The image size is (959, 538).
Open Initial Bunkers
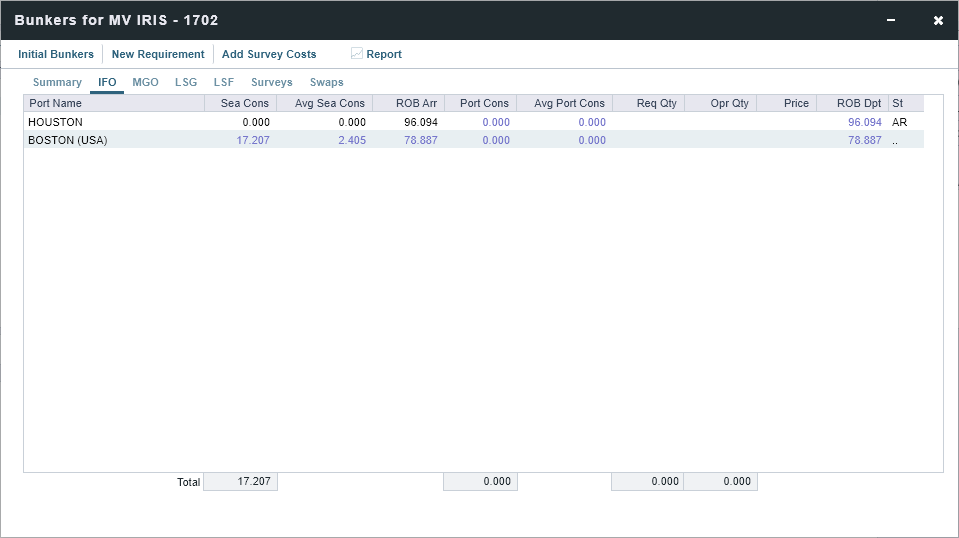coord(56,54)
